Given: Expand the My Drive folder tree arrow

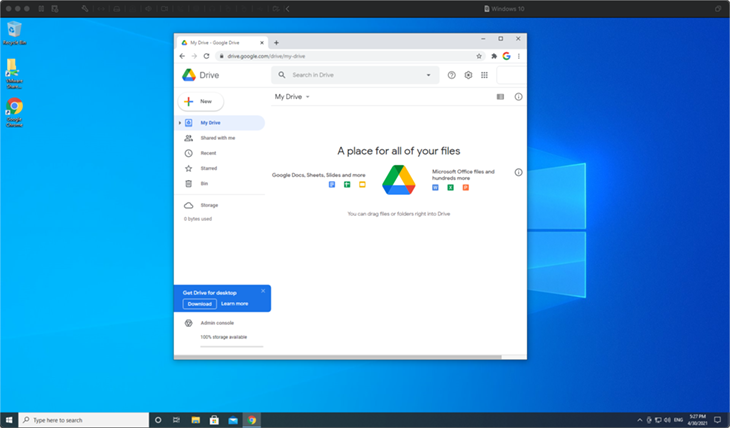Looking at the screenshot, I should [179, 123].
